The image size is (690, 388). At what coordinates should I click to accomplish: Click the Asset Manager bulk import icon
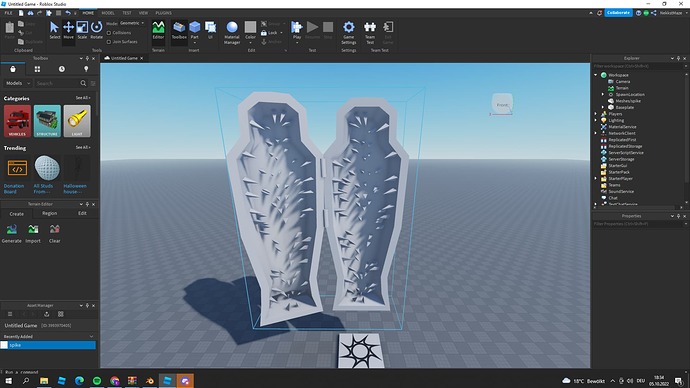tap(47, 314)
